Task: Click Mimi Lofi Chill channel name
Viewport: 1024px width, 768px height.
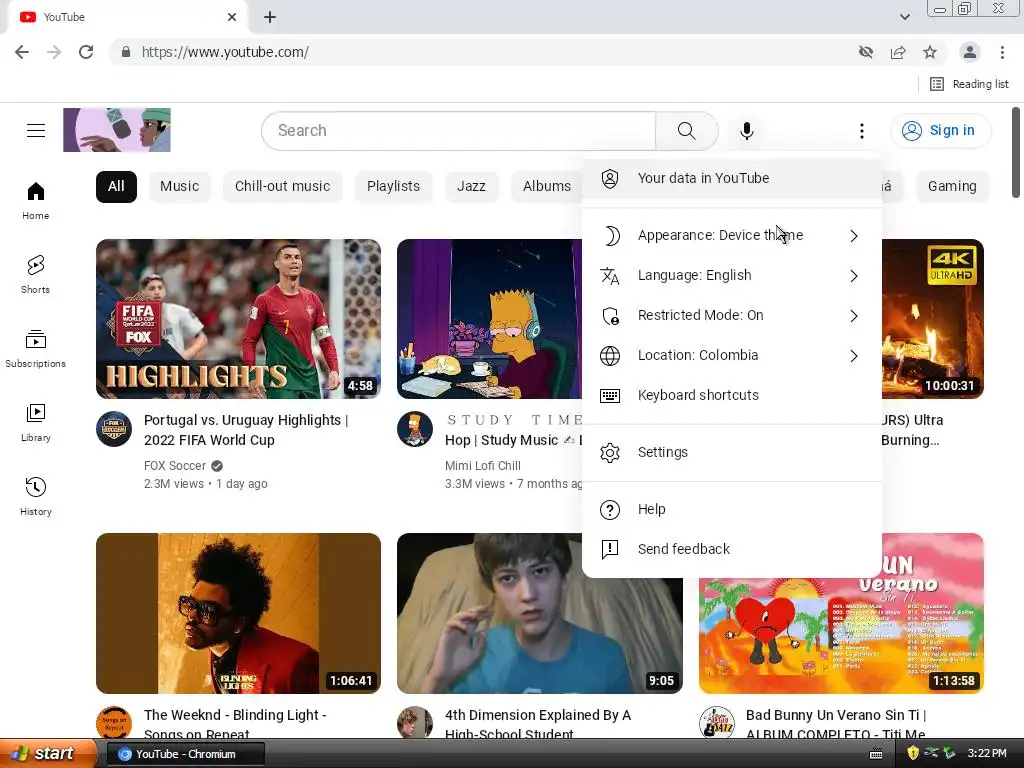Action: (x=483, y=466)
